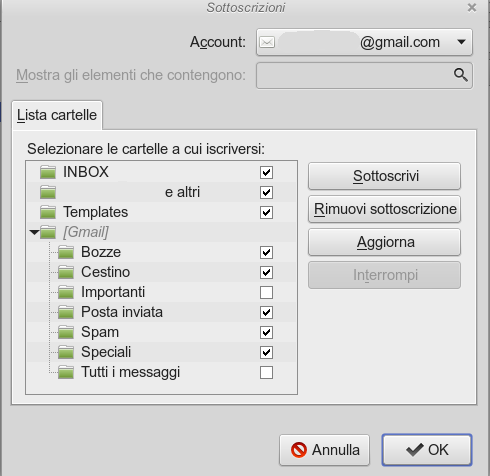Check the Tutti i messaggi checkbox

tap(266, 372)
